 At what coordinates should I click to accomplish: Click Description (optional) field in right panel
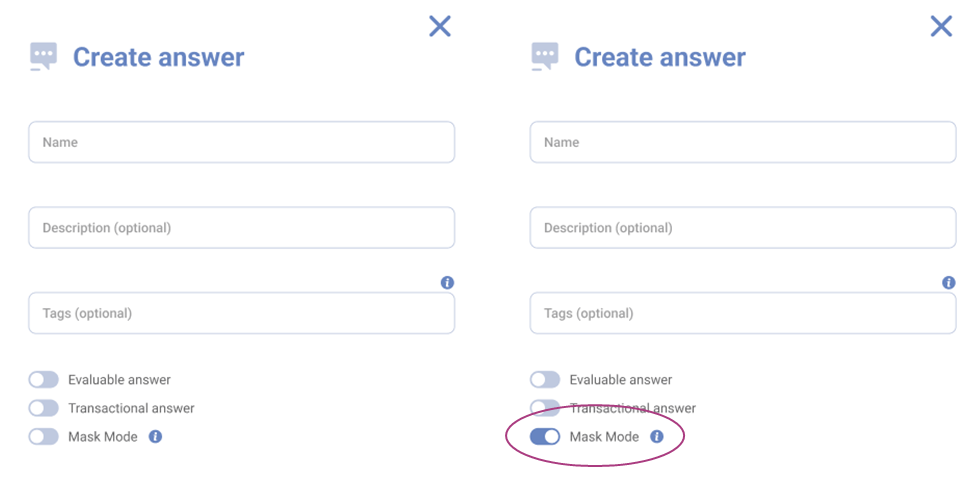(x=742, y=228)
